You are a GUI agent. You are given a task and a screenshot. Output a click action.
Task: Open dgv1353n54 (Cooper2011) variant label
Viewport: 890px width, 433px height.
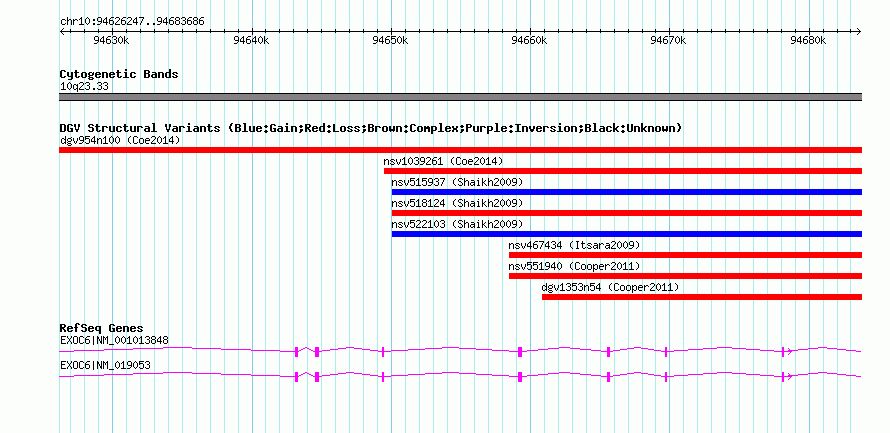(x=610, y=287)
